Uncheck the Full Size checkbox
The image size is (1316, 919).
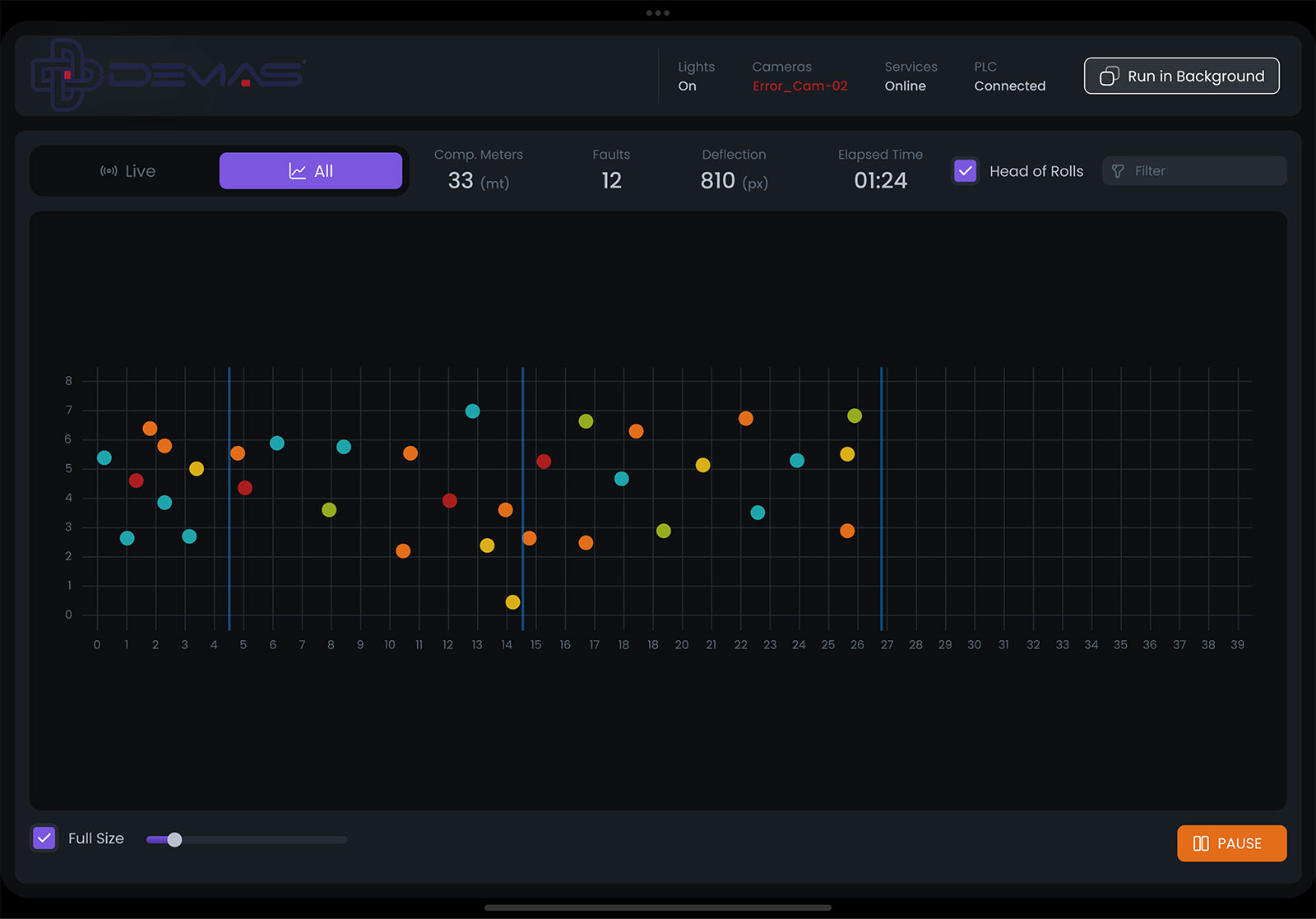click(x=44, y=838)
